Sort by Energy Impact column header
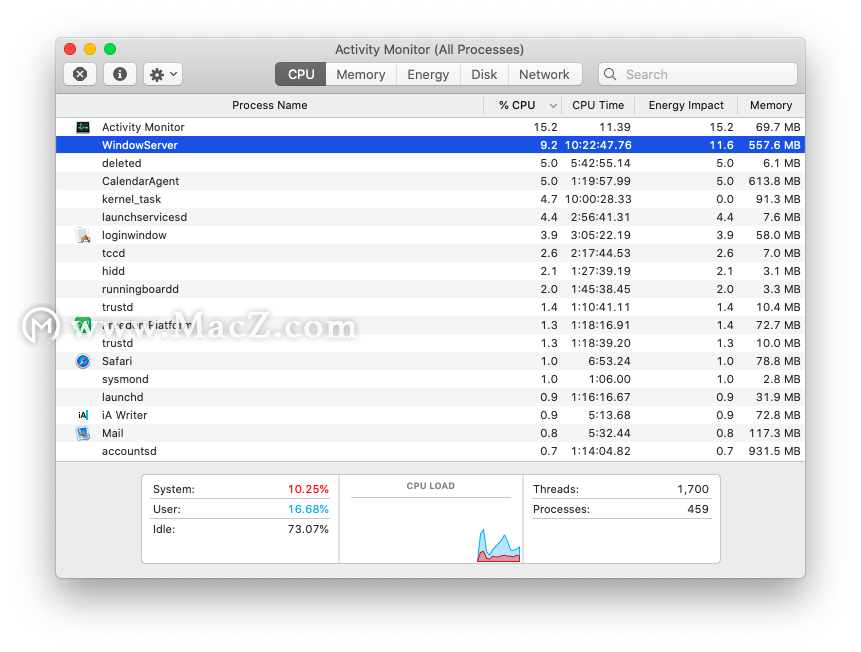The height and width of the screenshot is (652, 861). (686, 105)
